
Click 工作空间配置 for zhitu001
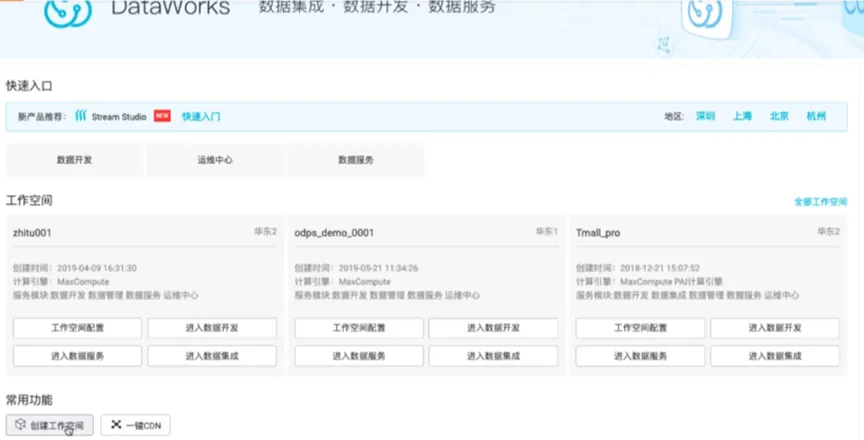(78, 328)
